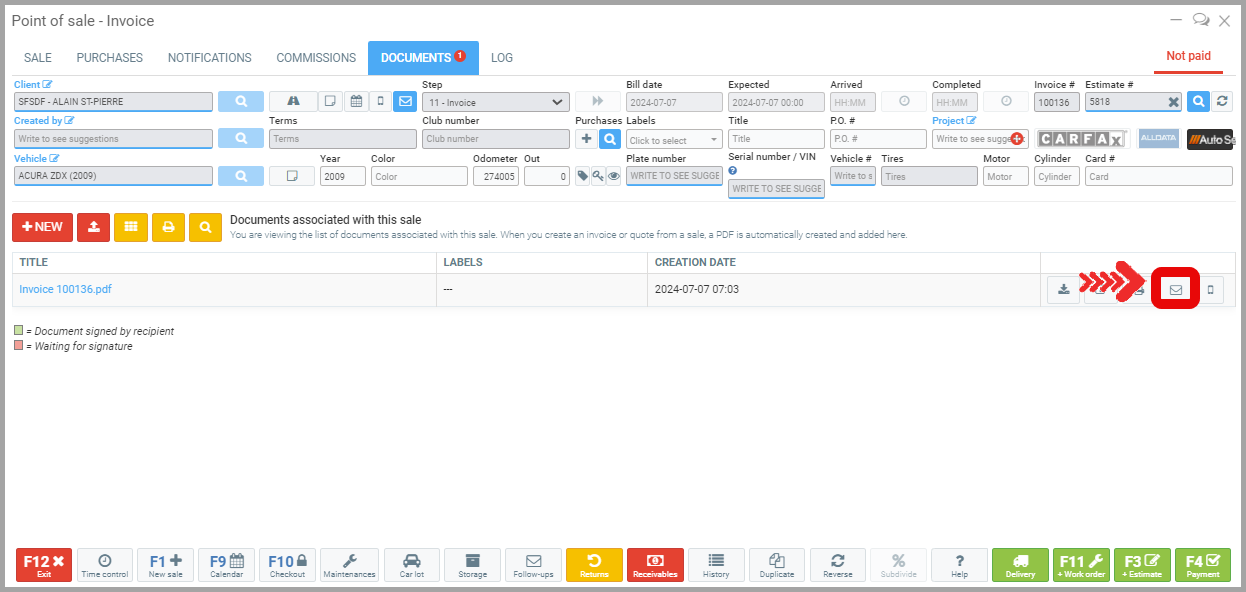Open the Maintenances wrench button
Image resolution: width=1246 pixels, height=592 pixels.
click(x=349, y=565)
